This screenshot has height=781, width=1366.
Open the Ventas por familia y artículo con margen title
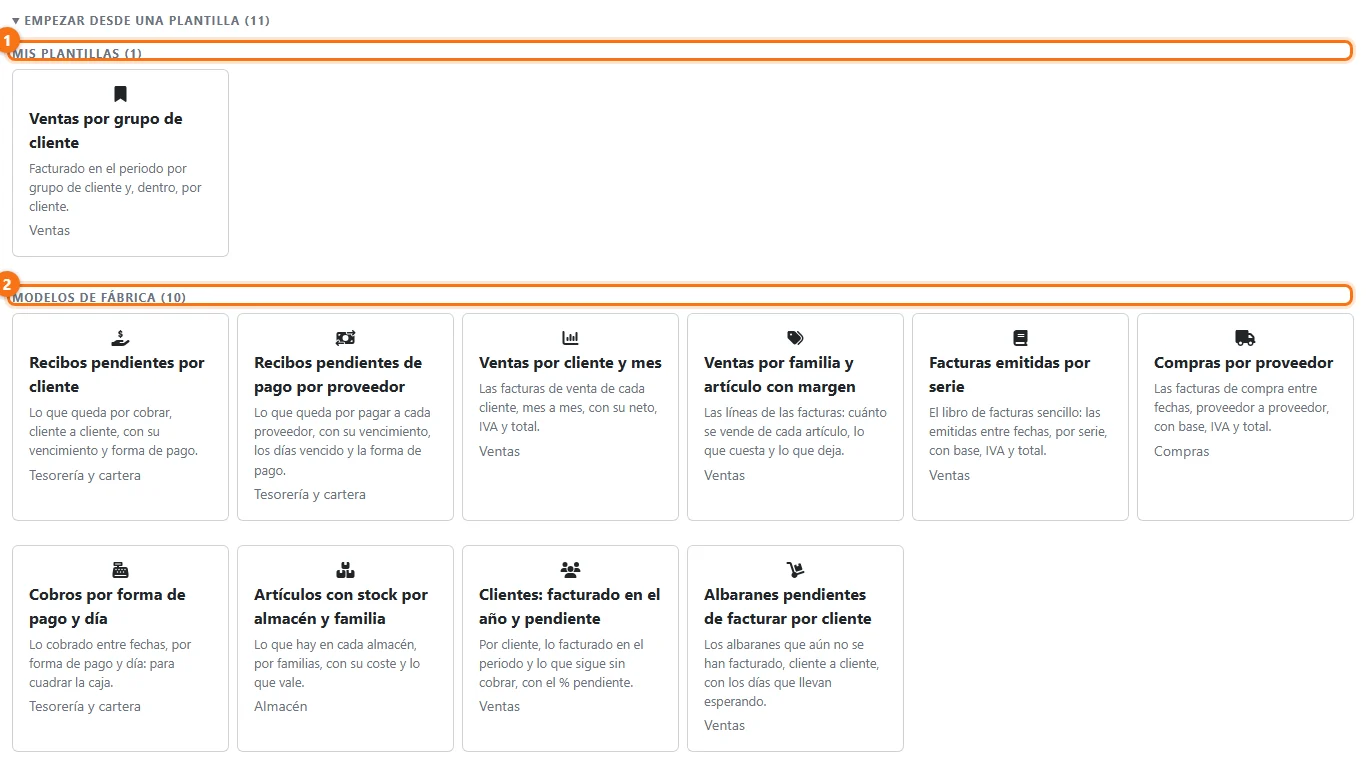[779, 375]
